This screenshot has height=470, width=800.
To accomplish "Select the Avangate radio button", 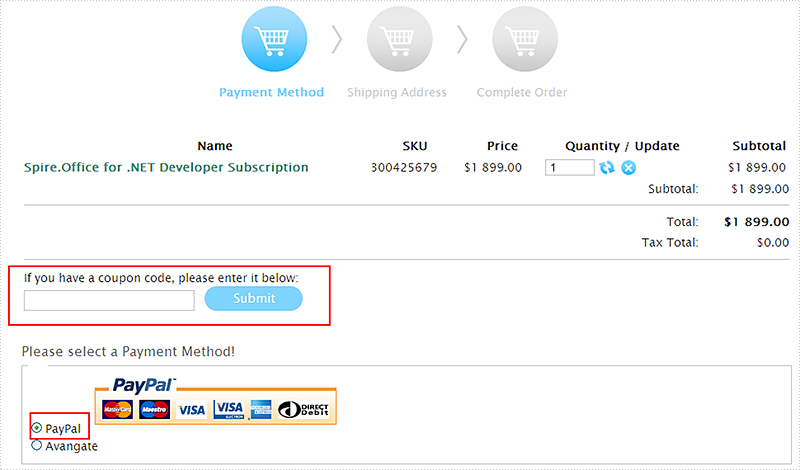I will (x=37, y=446).
